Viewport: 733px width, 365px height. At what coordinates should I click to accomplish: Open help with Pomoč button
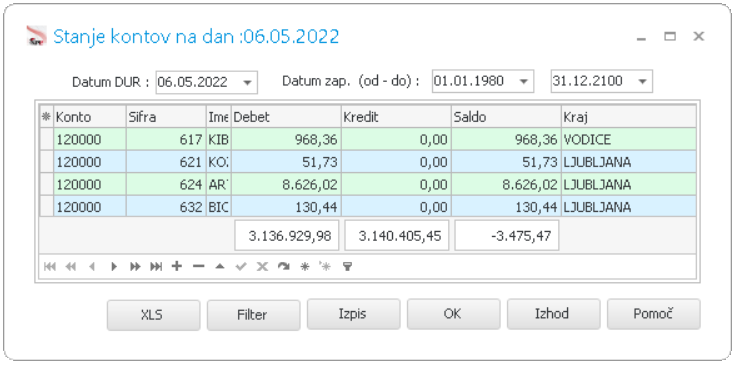pos(654,314)
